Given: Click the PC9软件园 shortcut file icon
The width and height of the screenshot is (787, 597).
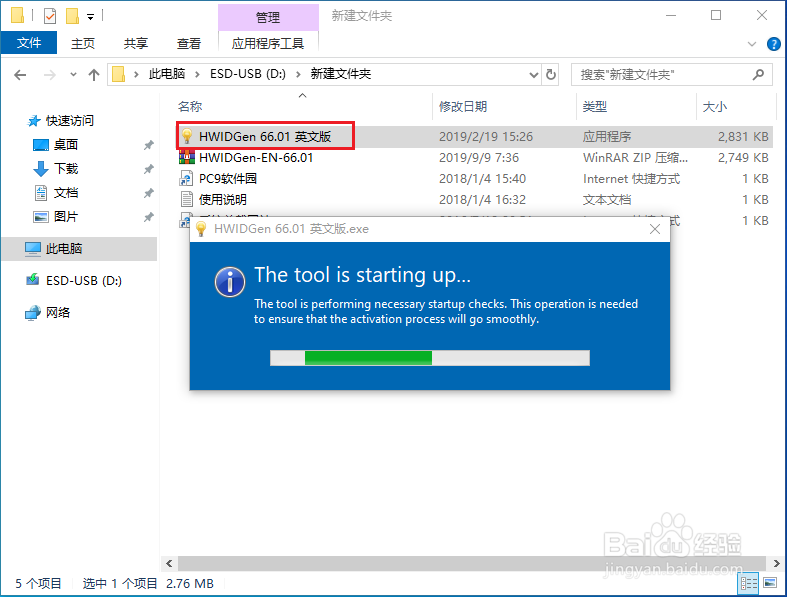Looking at the screenshot, I should (187, 178).
